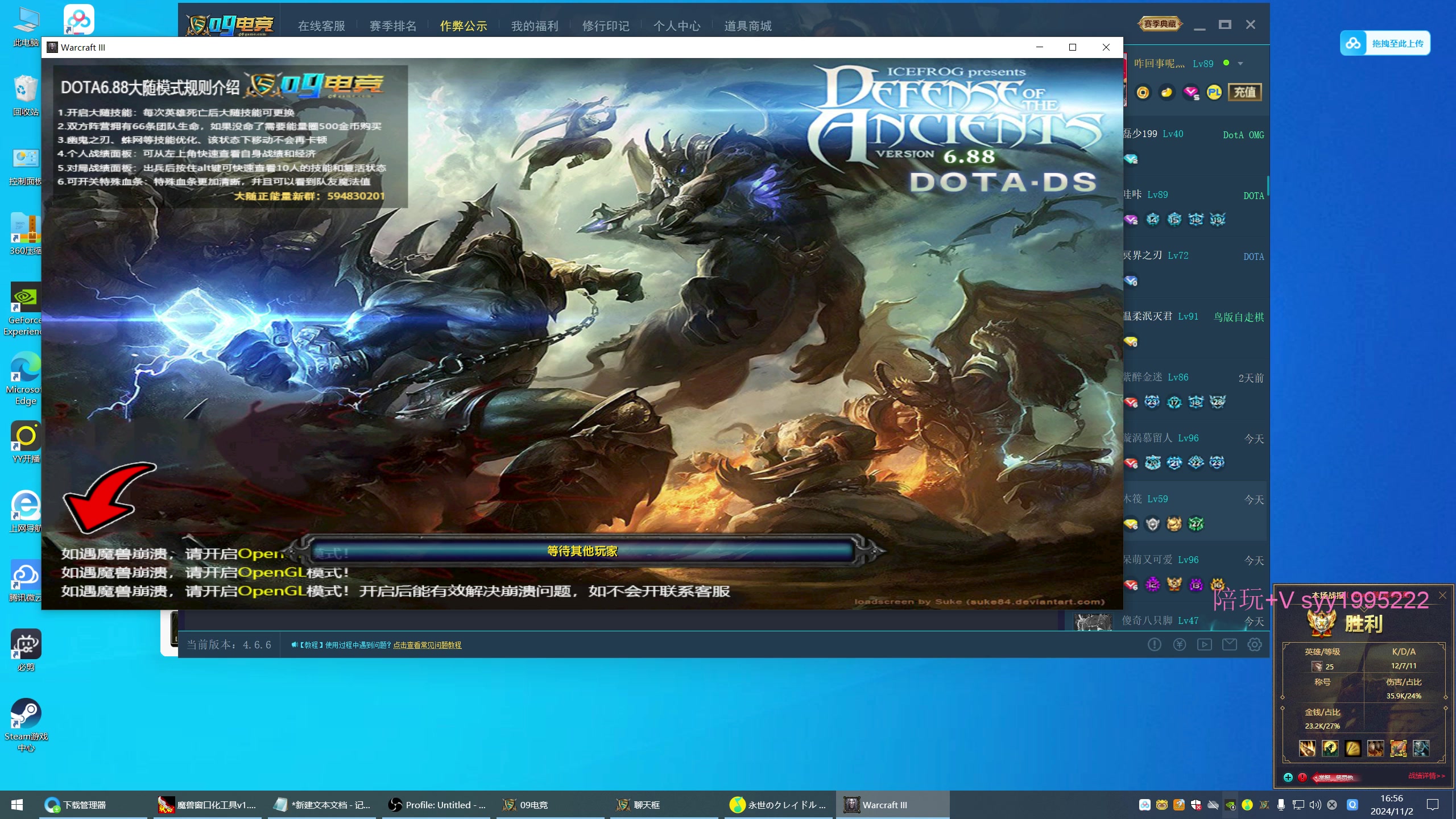
Task: Click the last item icon in the battle report
Action: click(1421, 748)
